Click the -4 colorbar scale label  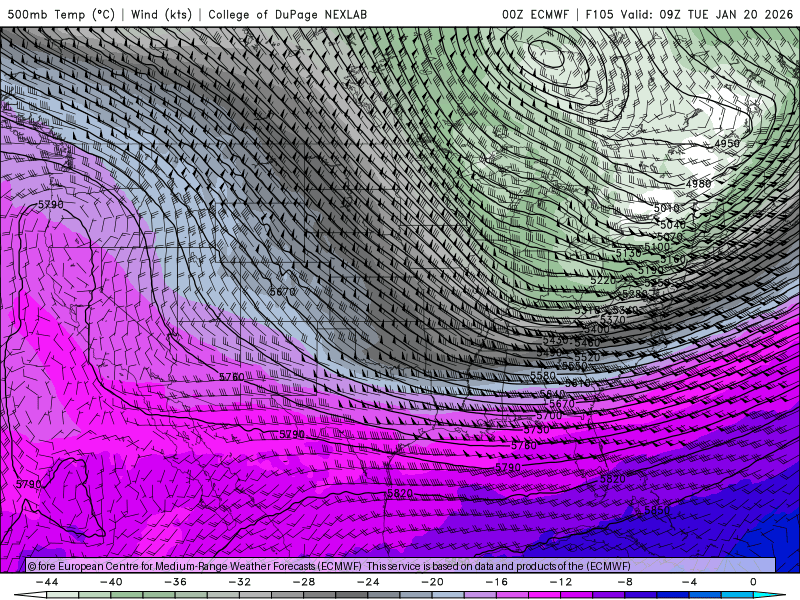tap(689, 582)
